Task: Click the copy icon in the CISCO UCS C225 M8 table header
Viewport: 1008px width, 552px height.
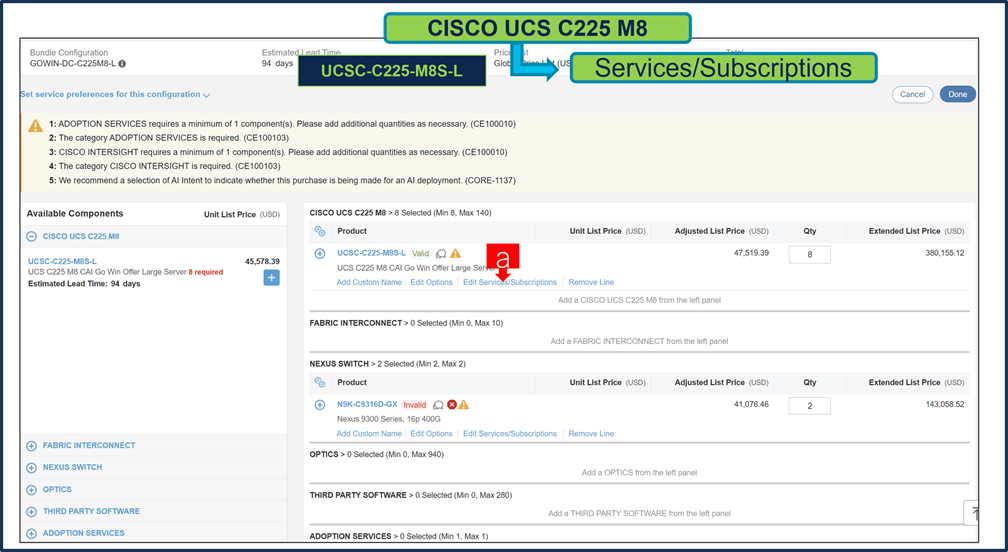Action: pos(320,231)
